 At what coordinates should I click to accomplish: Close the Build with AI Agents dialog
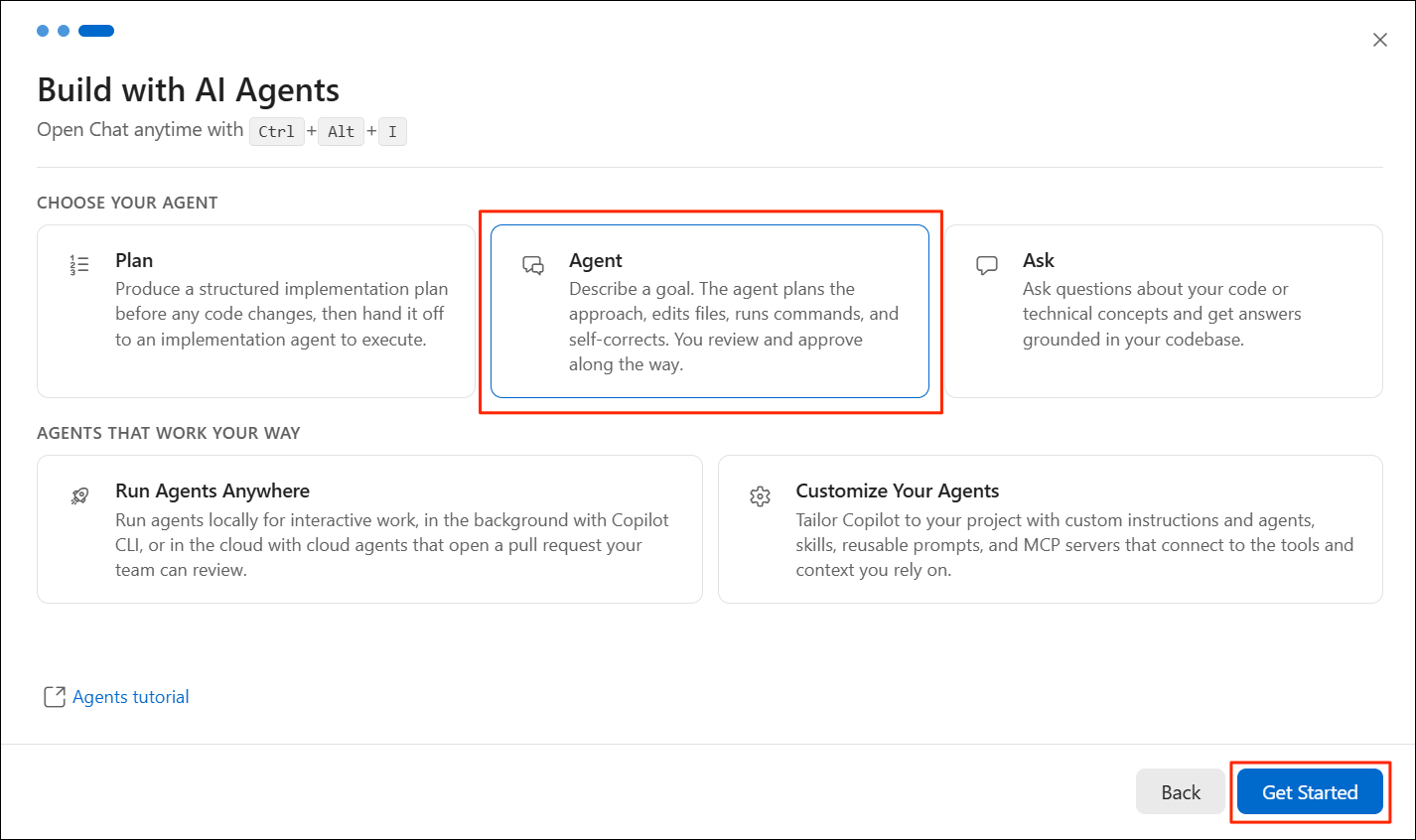pos(1380,40)
